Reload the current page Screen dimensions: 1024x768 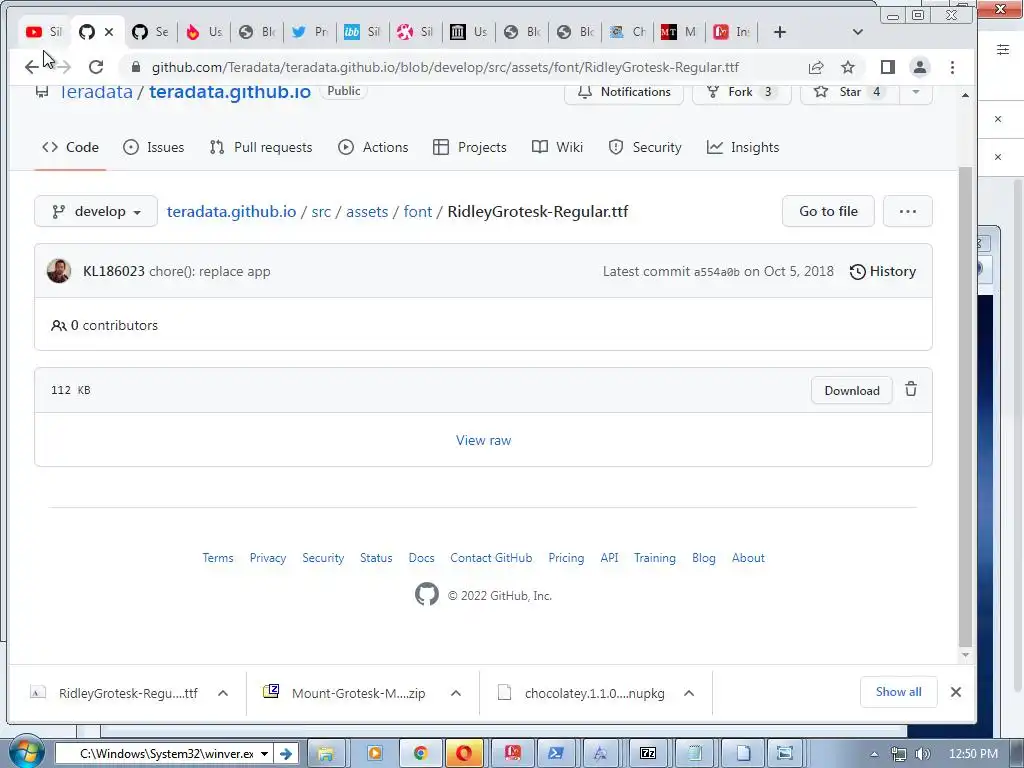pos(96,67)
